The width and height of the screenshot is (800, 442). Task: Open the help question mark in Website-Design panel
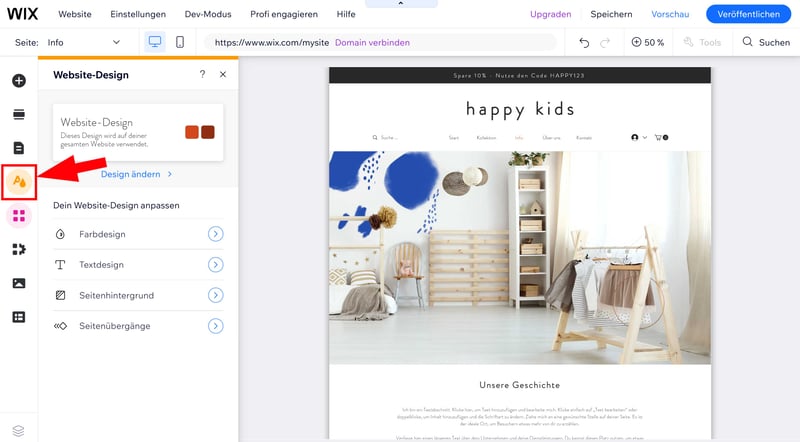(x=202, y=74)
